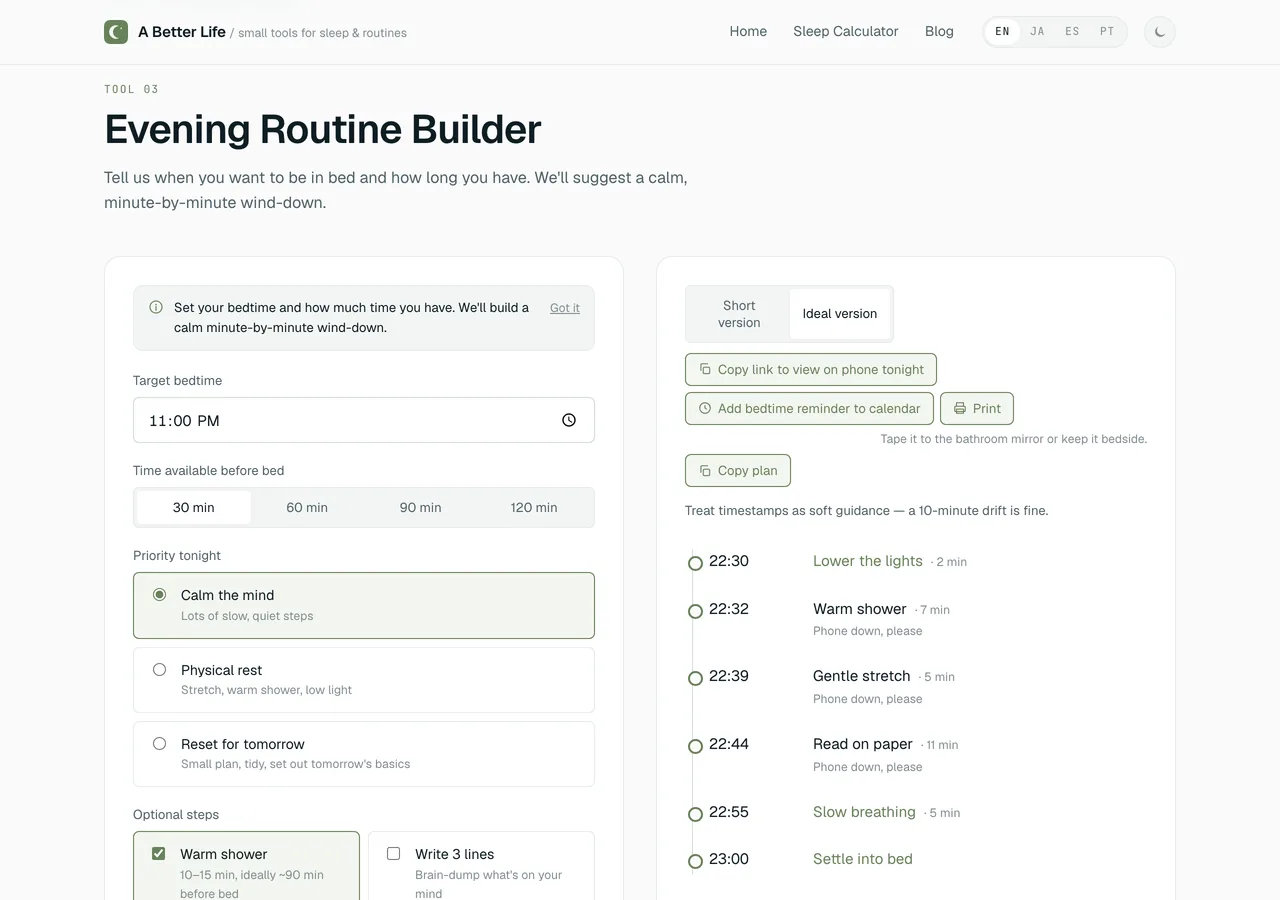Dismiss the hint with Got it
The width and height of the screenshot is (1280, 900).
(x=565, y=308)
